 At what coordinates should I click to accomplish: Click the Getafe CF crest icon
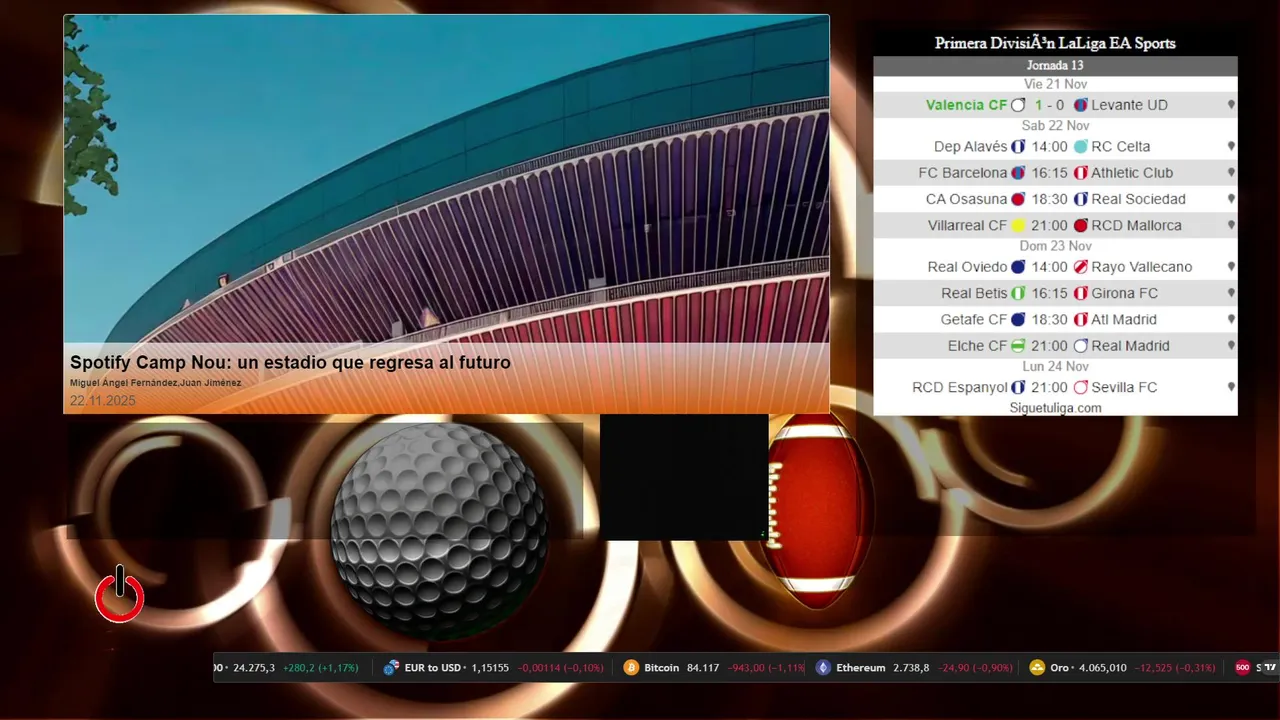click(x=1018, y=320)
